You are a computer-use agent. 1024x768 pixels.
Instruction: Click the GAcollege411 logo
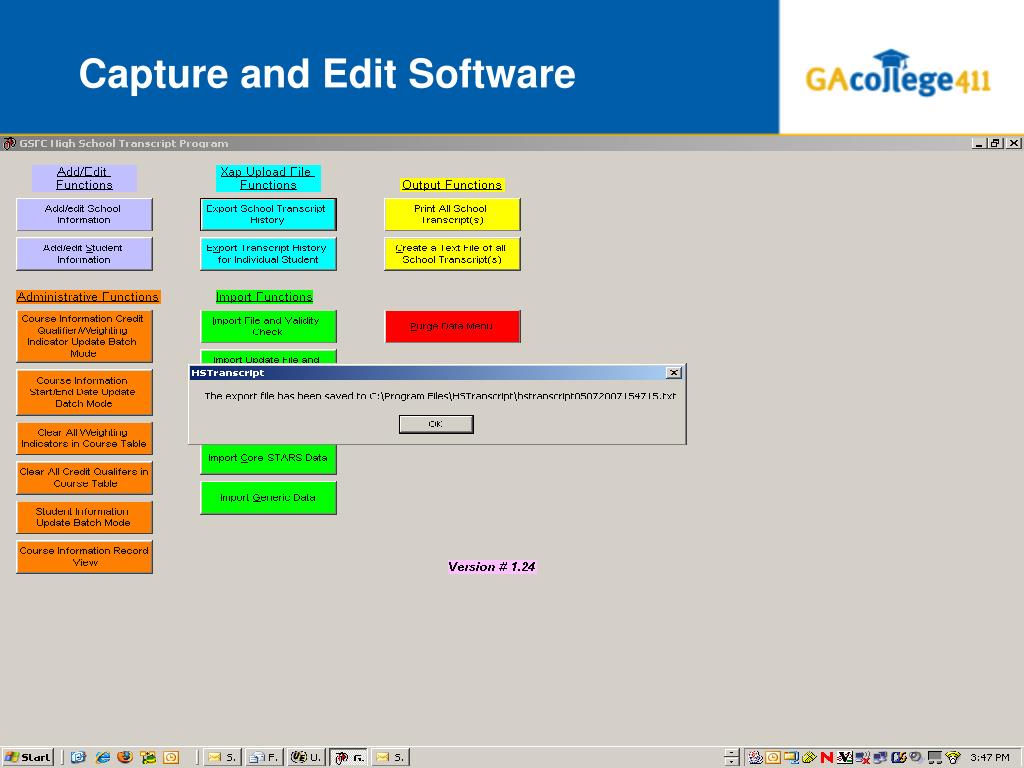pos(898,73)
